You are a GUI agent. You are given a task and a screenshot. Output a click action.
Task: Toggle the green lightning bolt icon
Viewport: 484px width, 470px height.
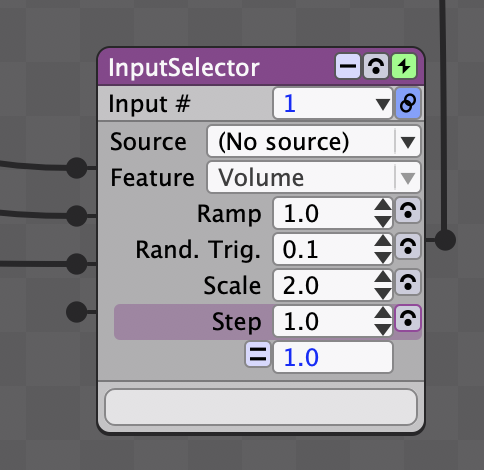404,66
